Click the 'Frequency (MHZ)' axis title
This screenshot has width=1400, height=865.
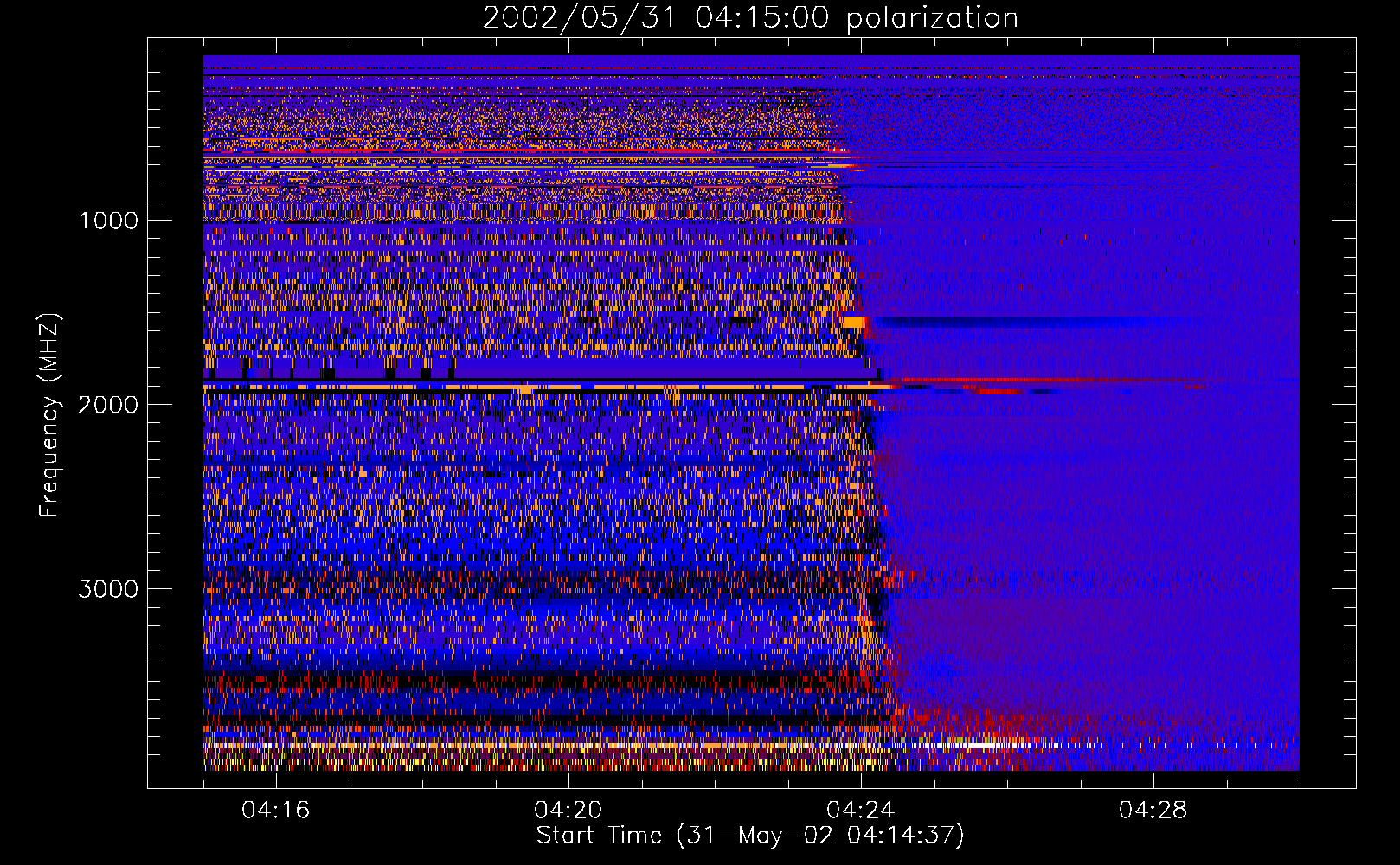50,415
